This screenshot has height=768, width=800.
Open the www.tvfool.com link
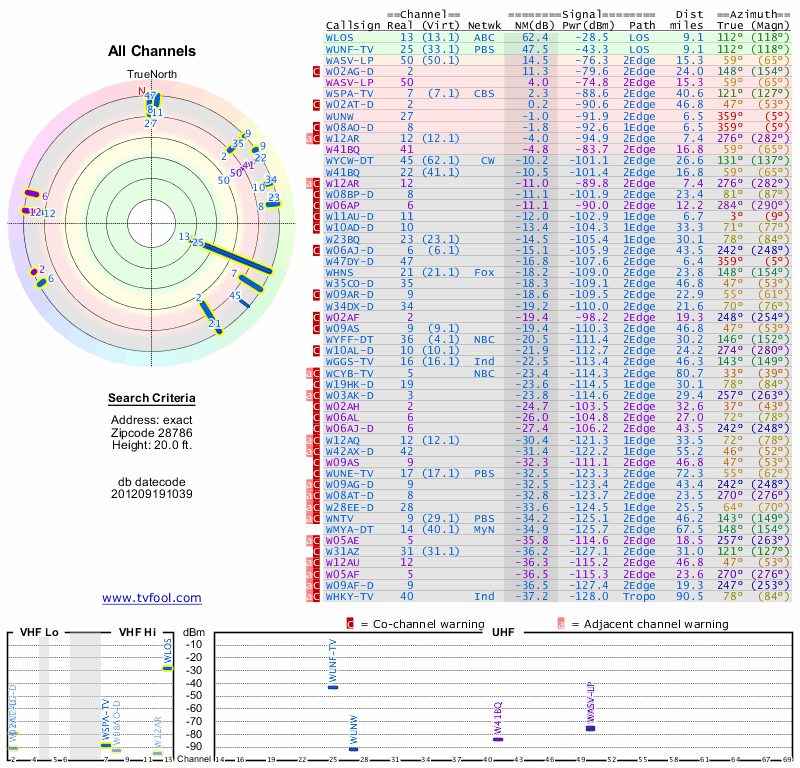tap(152, 598)
